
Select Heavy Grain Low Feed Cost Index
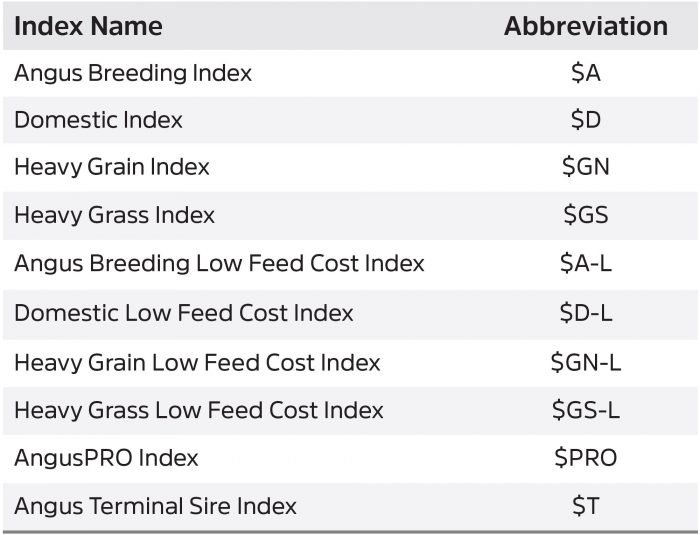[197, 362]
